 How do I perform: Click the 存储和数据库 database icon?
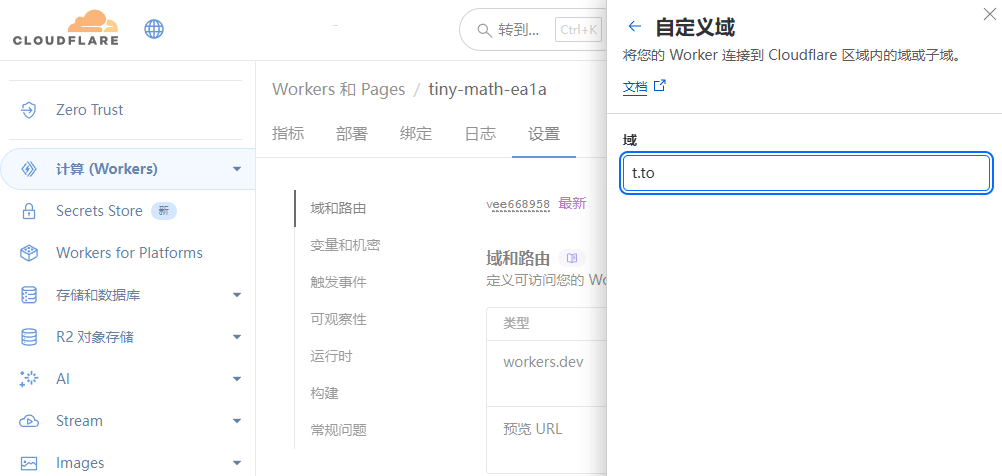29,295
